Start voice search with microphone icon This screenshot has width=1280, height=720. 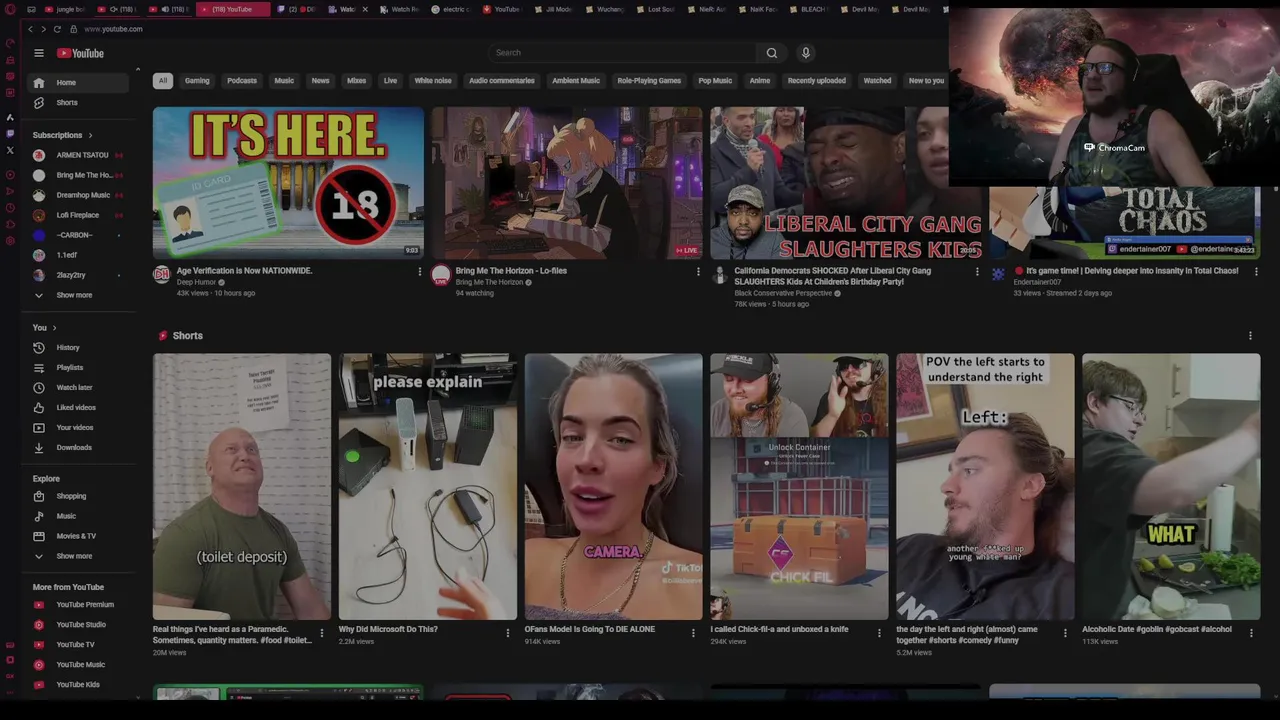pyautogui.click(x=806, y=53)
